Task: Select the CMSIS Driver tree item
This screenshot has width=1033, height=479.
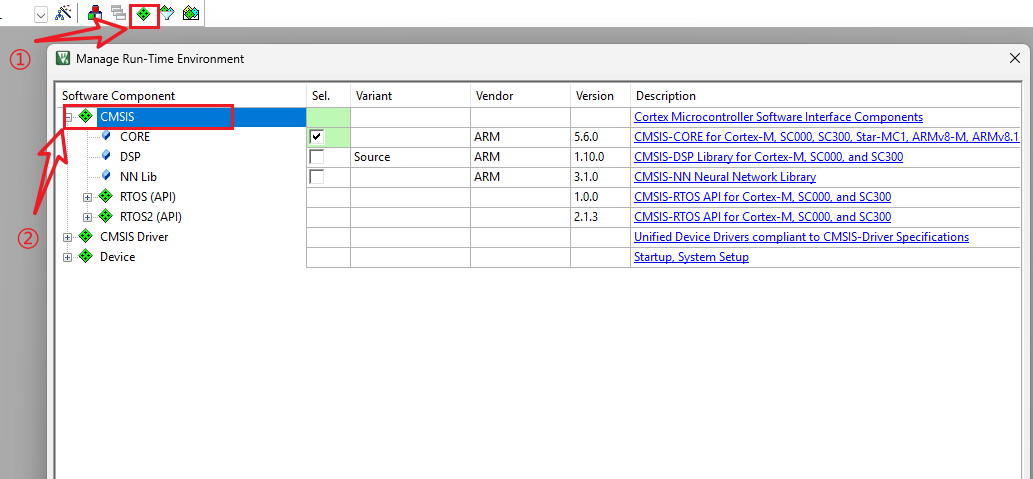Action: pos(134,237)
